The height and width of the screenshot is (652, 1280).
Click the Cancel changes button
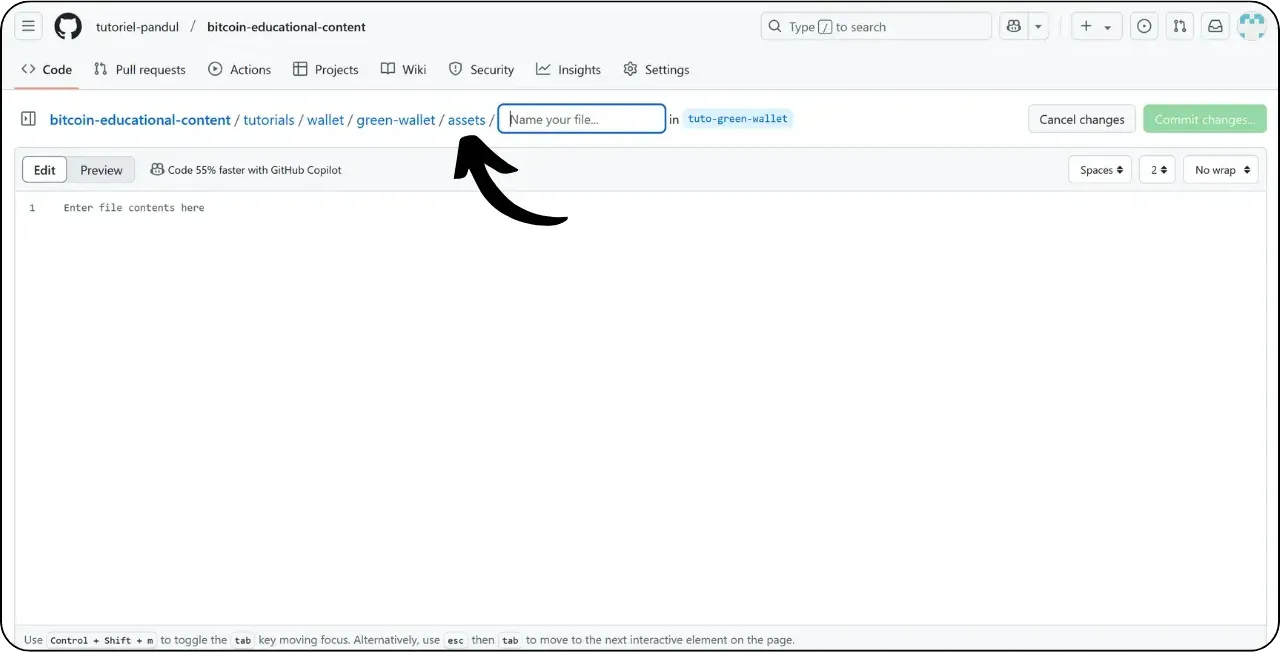pyautogui.click(x=1081, y=118)
